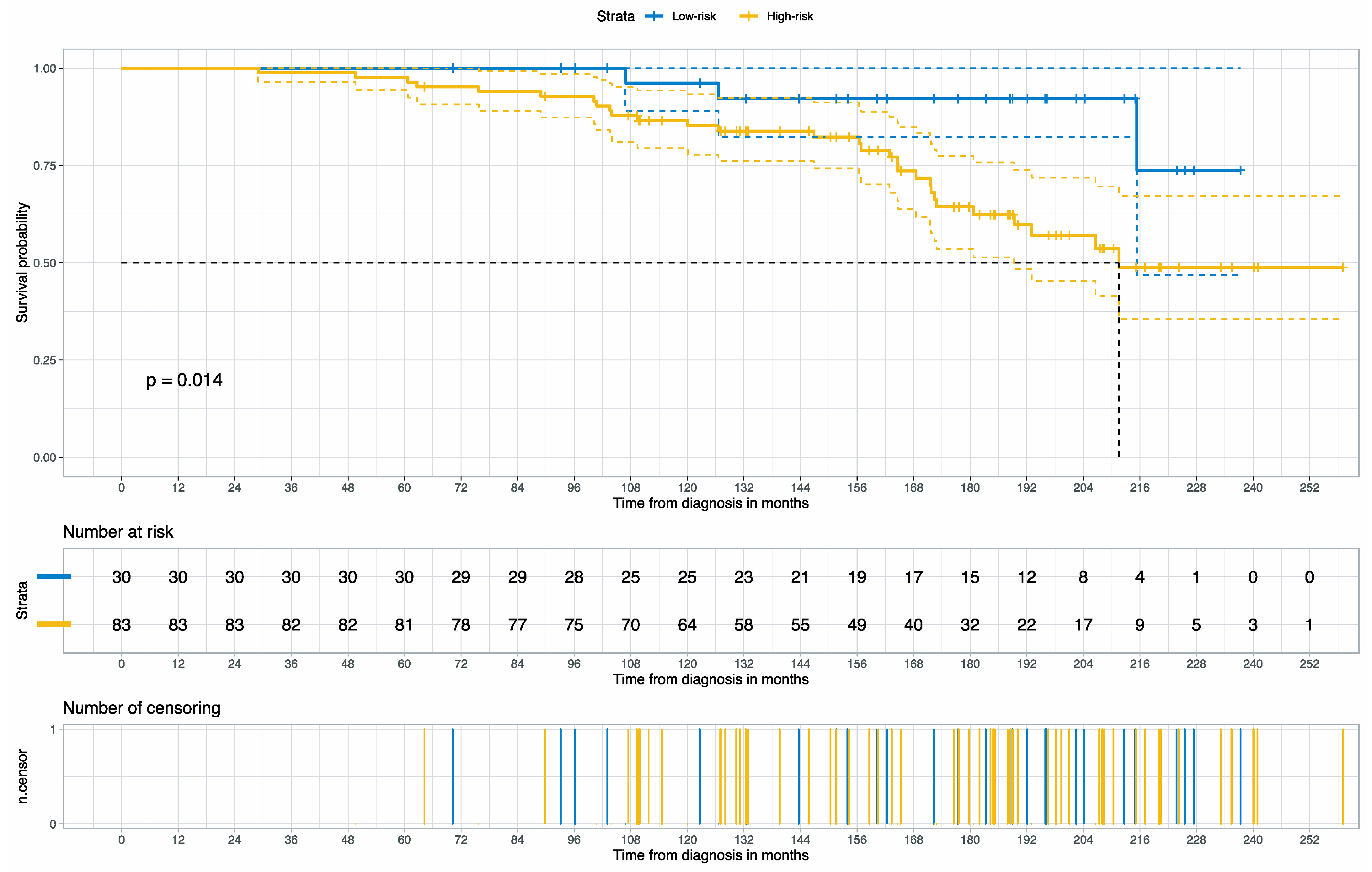Click the High-risk legend marker icon
The width and height of the screenshot is (1372, 872).
[748, 17]
